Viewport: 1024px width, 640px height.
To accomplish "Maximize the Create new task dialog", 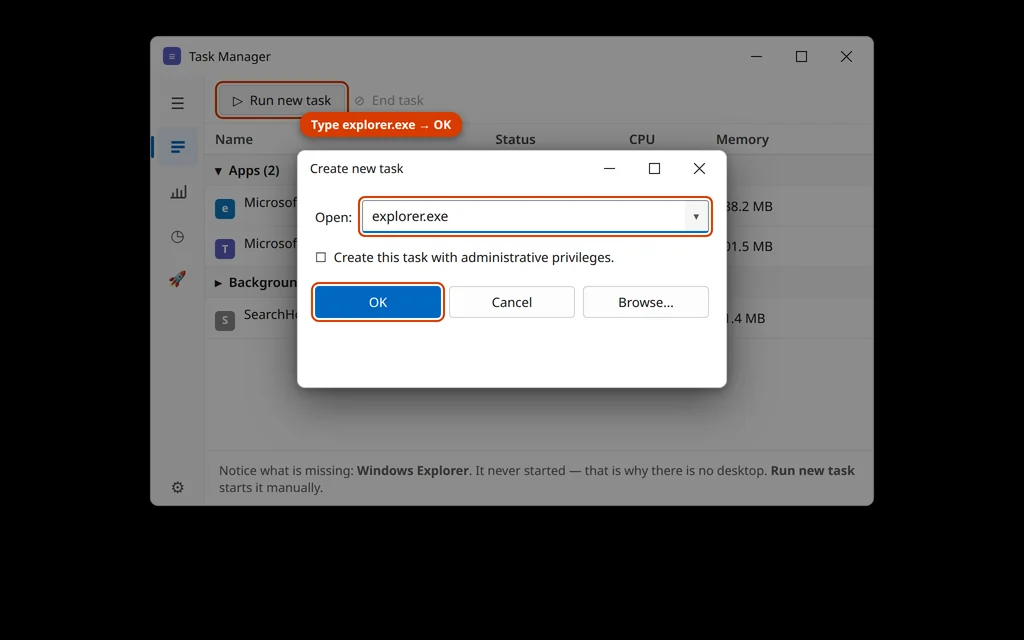I will pos(654,168).
